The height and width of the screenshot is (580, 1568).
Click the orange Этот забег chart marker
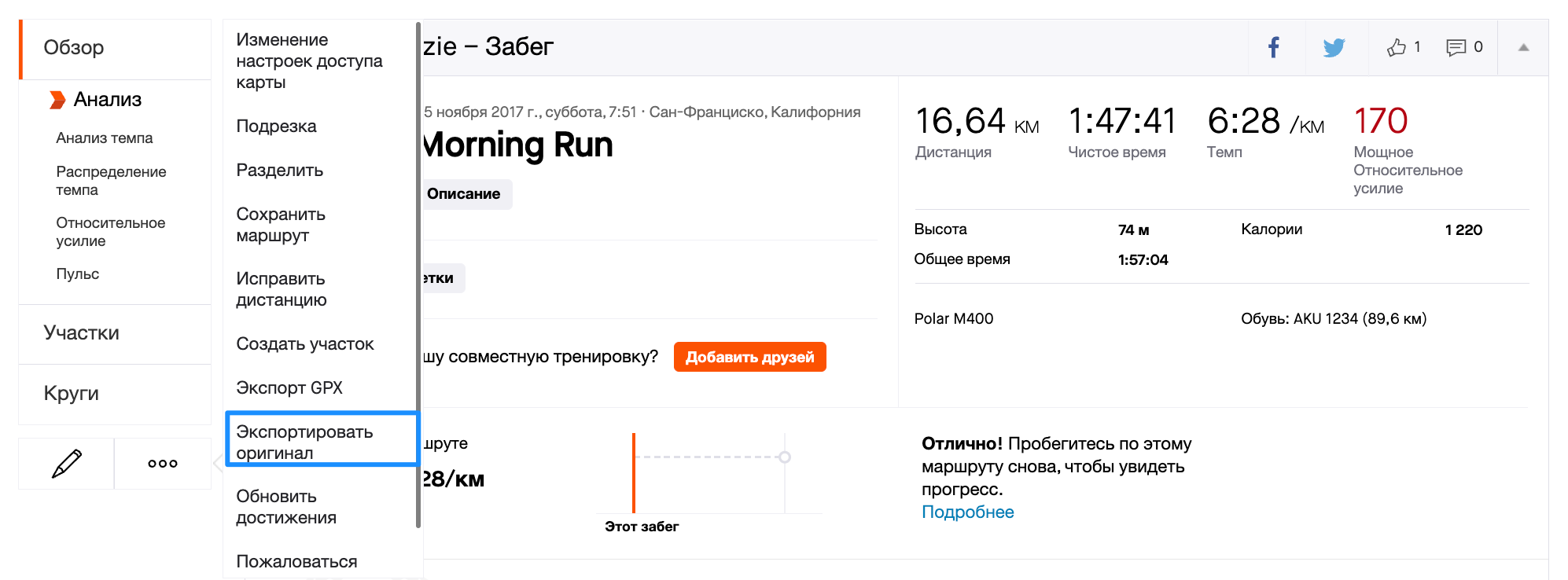tap(634, 473)
